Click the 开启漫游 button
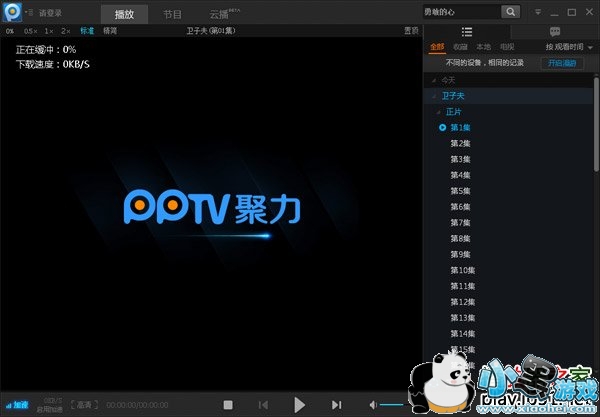Viewport: 600px width, 417px height. coord(562,63)
